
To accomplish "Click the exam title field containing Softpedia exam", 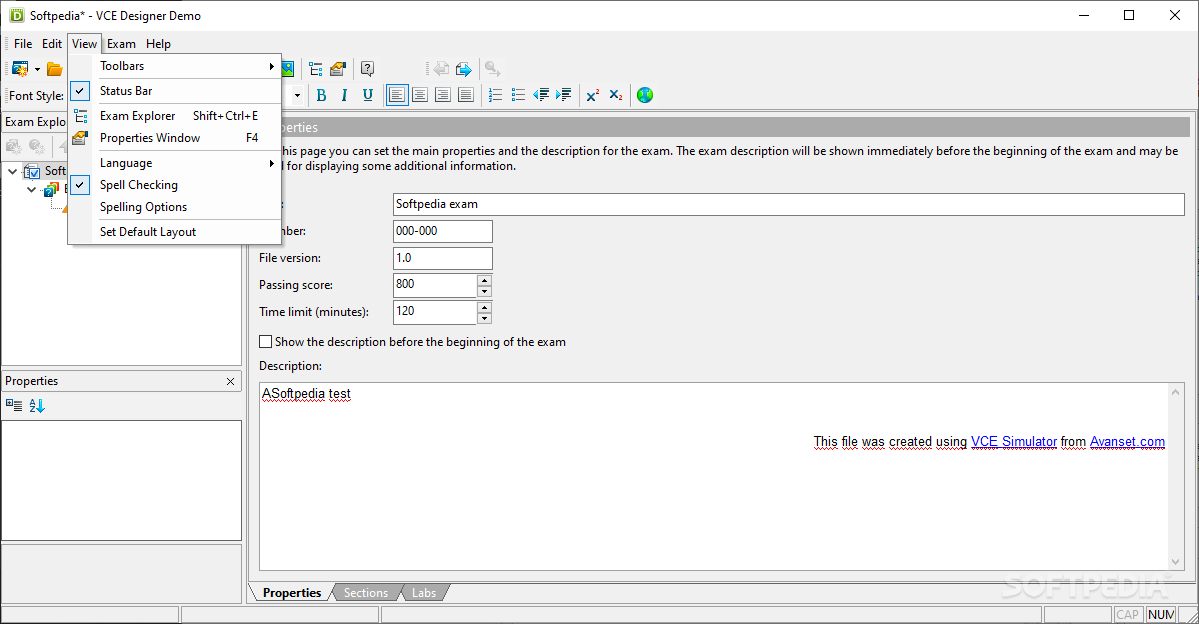I will [x=788, y=204].
